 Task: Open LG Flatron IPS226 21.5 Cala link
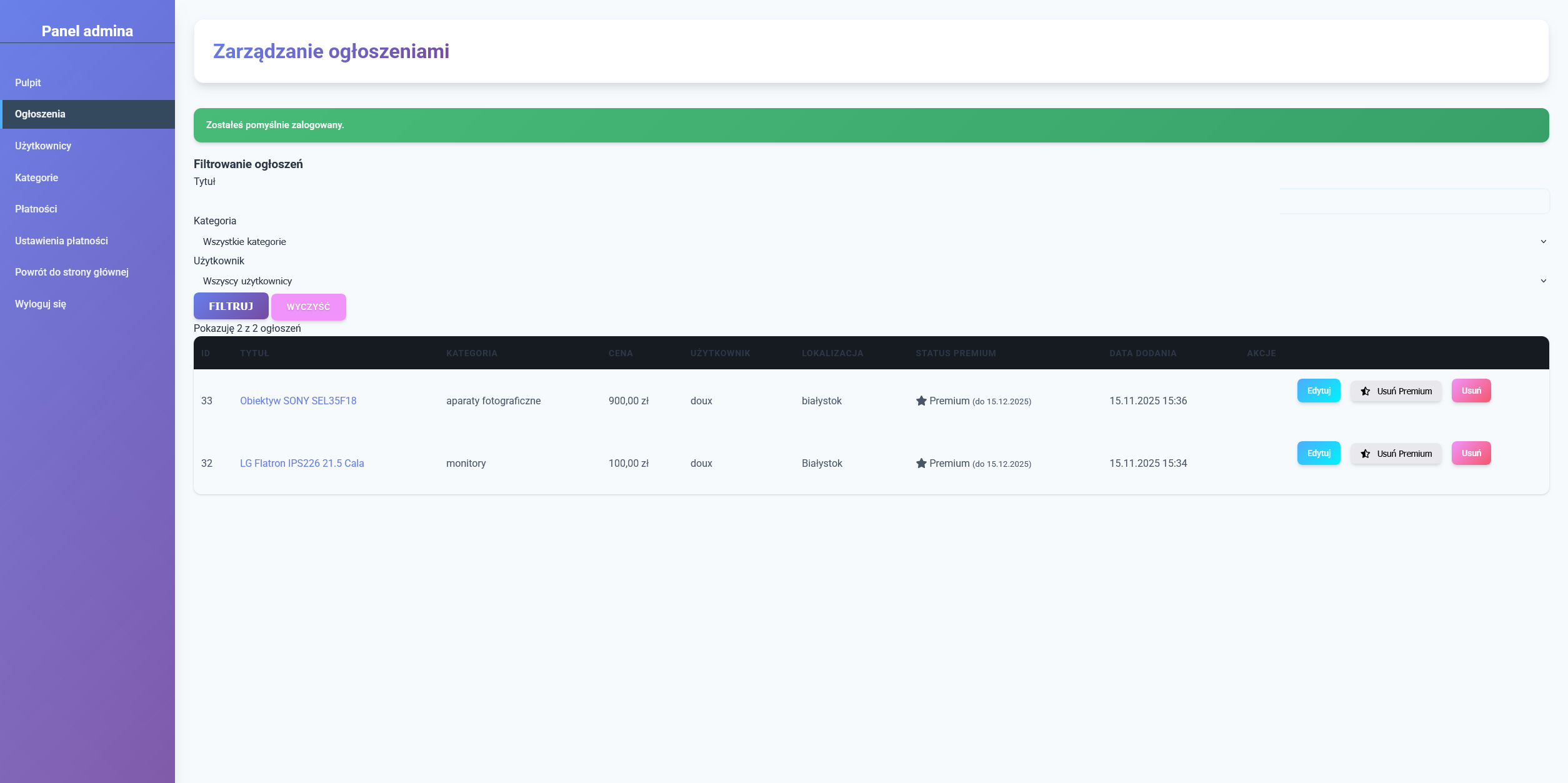tap(302, 463)
